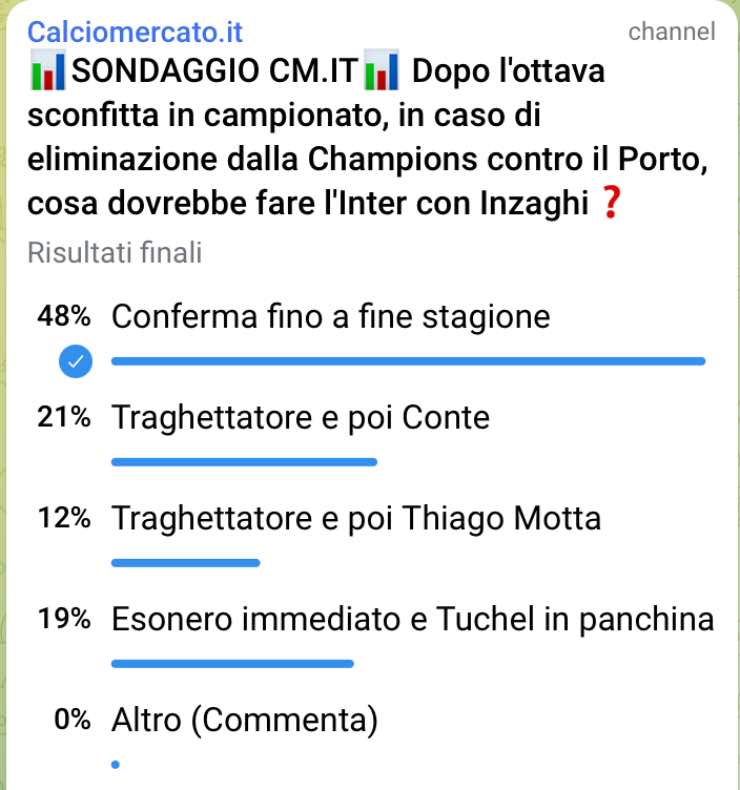Click the blue checkmark on the selected option

pyautogui.click(x=76, y=361)
